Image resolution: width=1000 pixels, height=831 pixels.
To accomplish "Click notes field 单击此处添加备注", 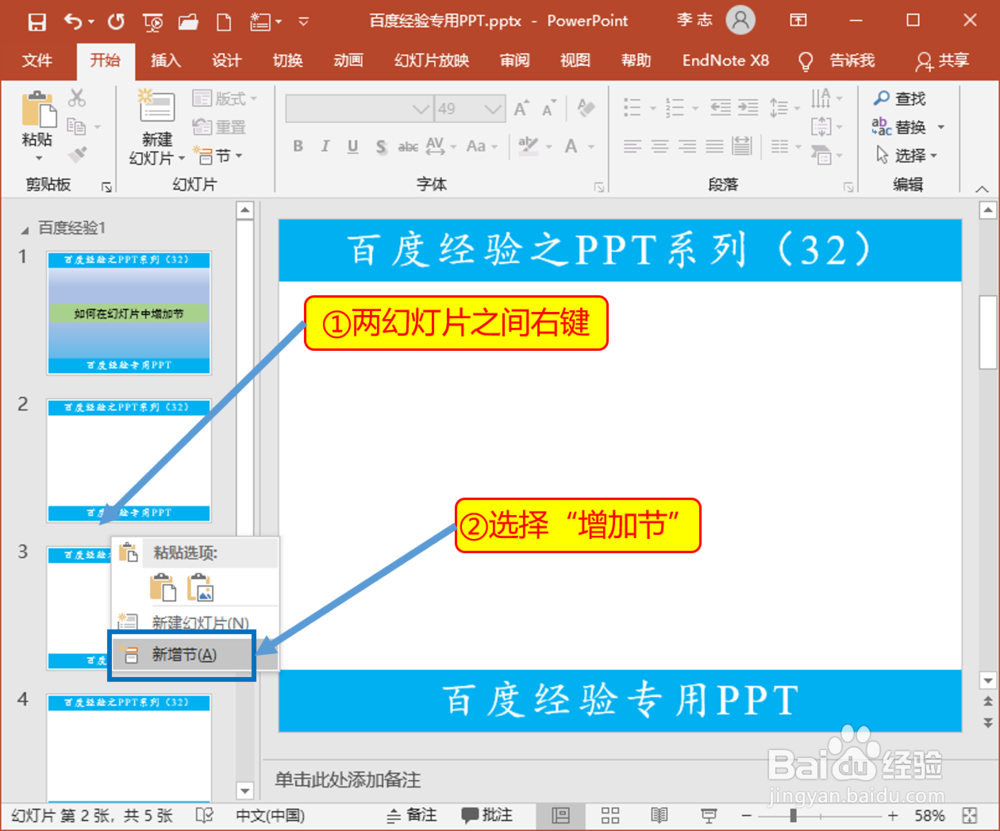I will (347, 779).
